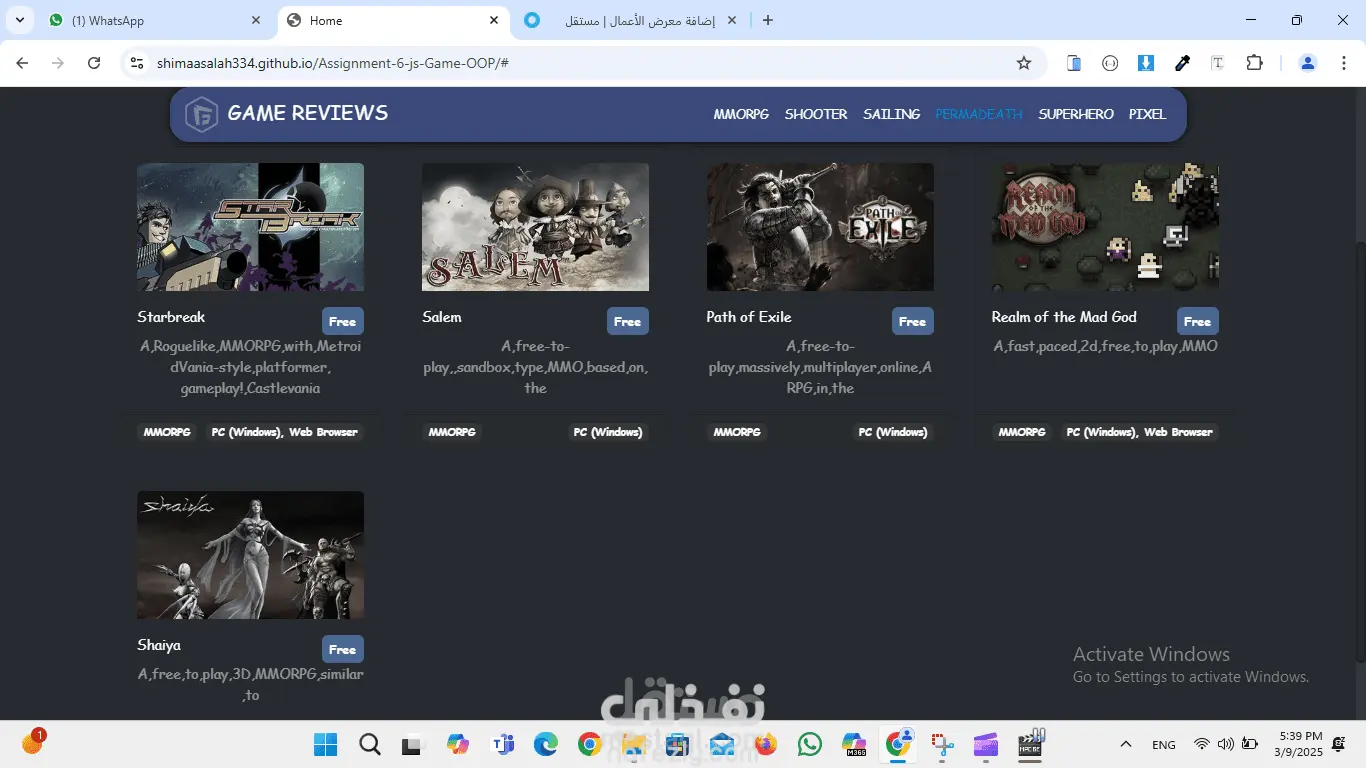Select the PERMADEATH category

click(x=979, y=114)
